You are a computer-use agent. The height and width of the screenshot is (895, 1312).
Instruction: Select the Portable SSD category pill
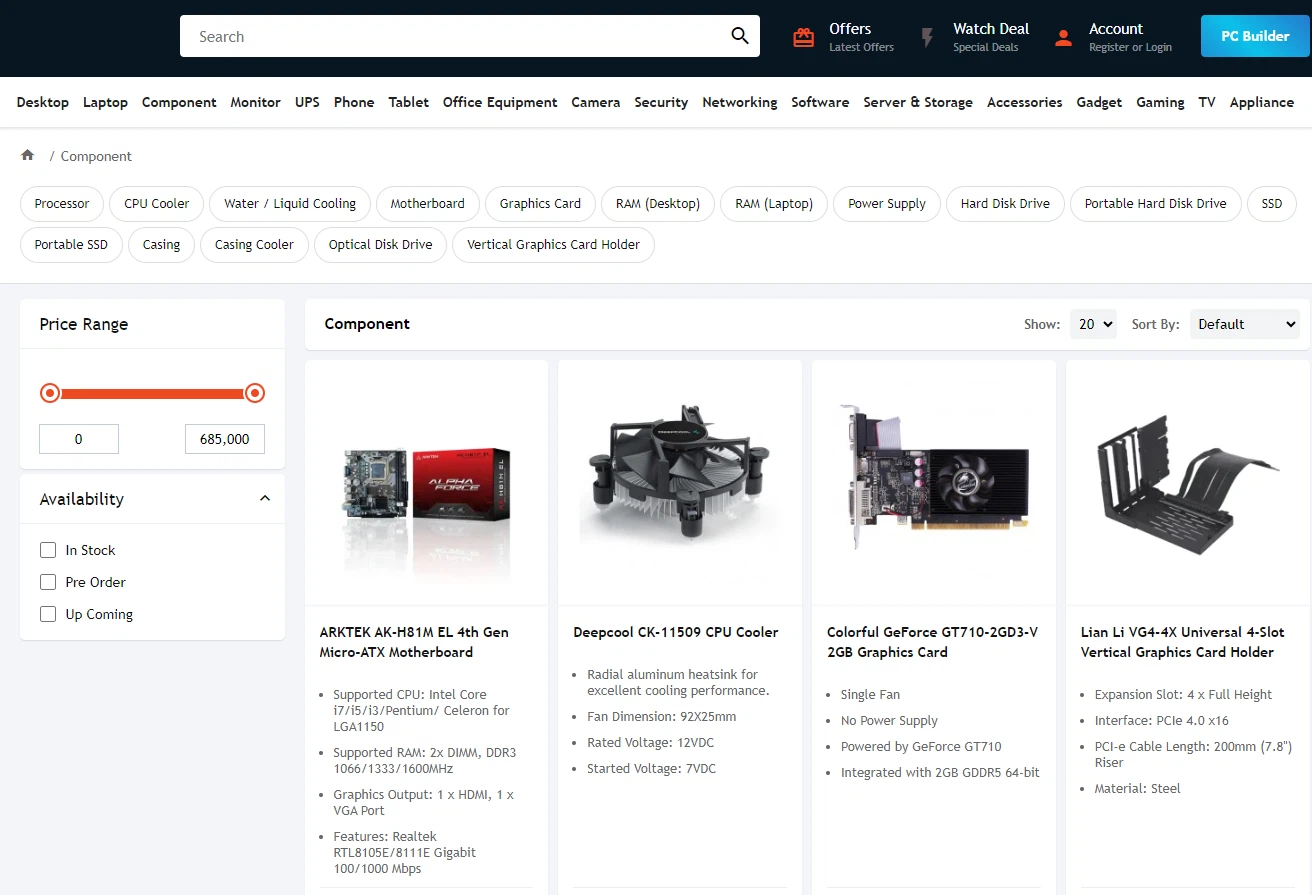[x=71, y=244]
